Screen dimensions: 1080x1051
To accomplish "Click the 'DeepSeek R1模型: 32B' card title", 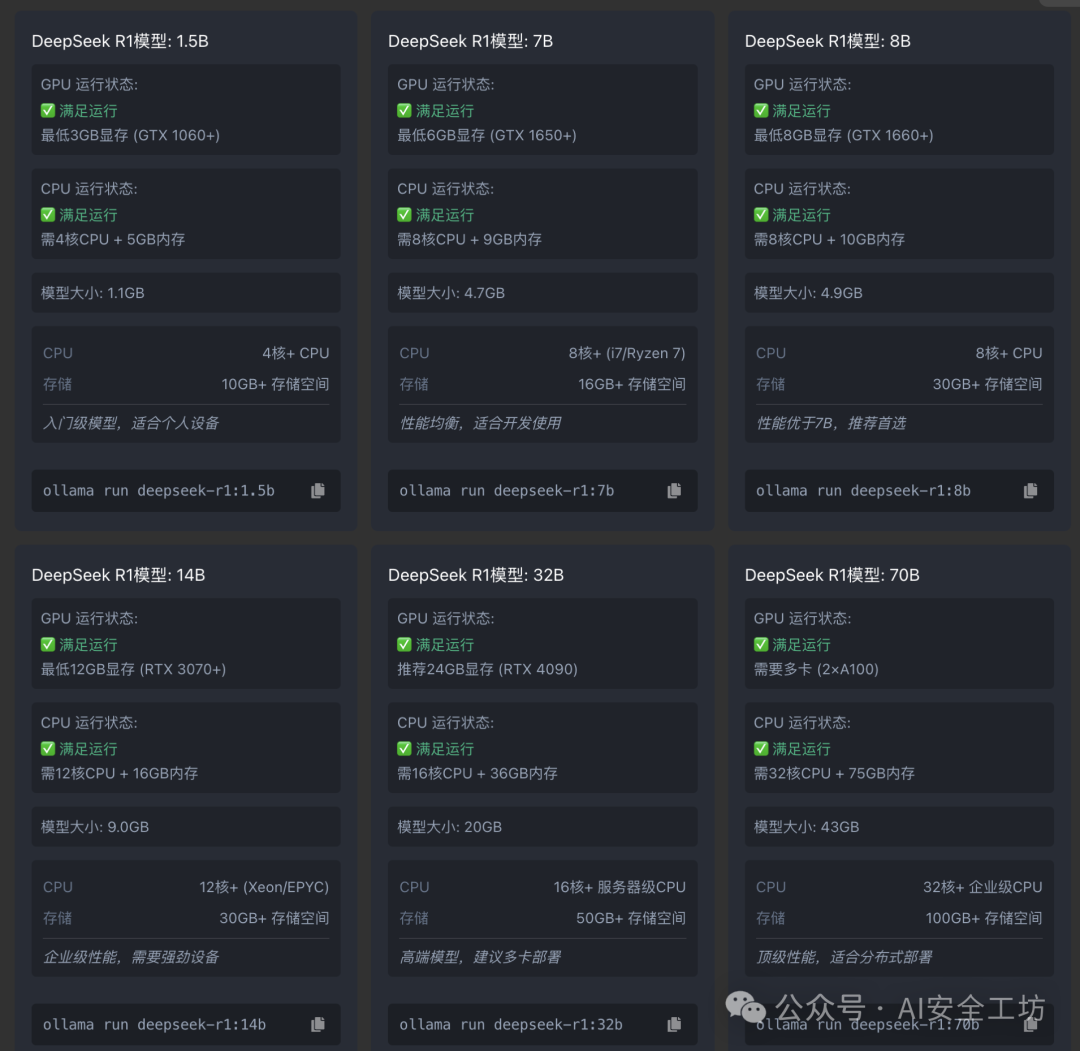I will tap(476, 574).
